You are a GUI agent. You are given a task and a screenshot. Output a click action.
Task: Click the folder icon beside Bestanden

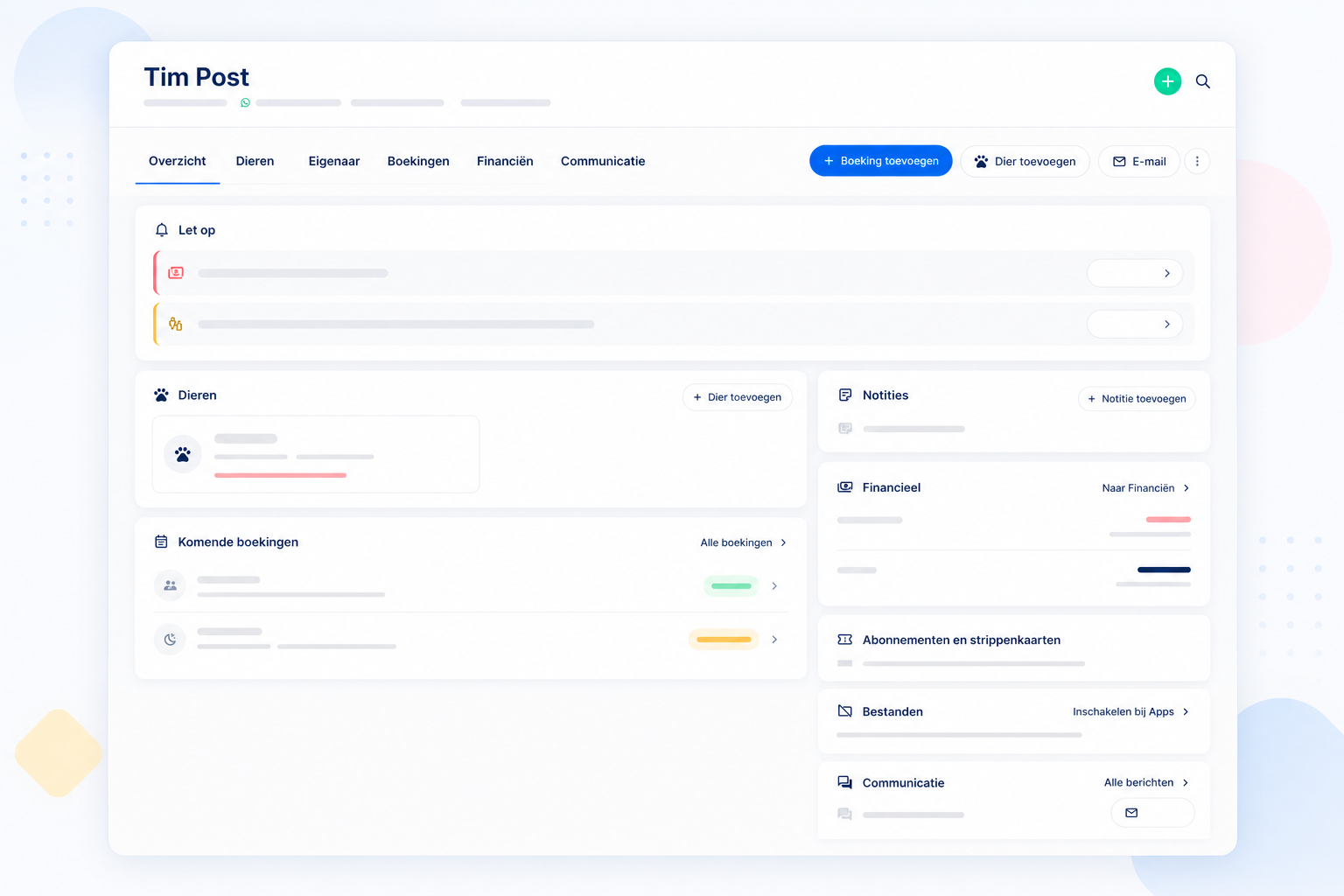point(845,711)
